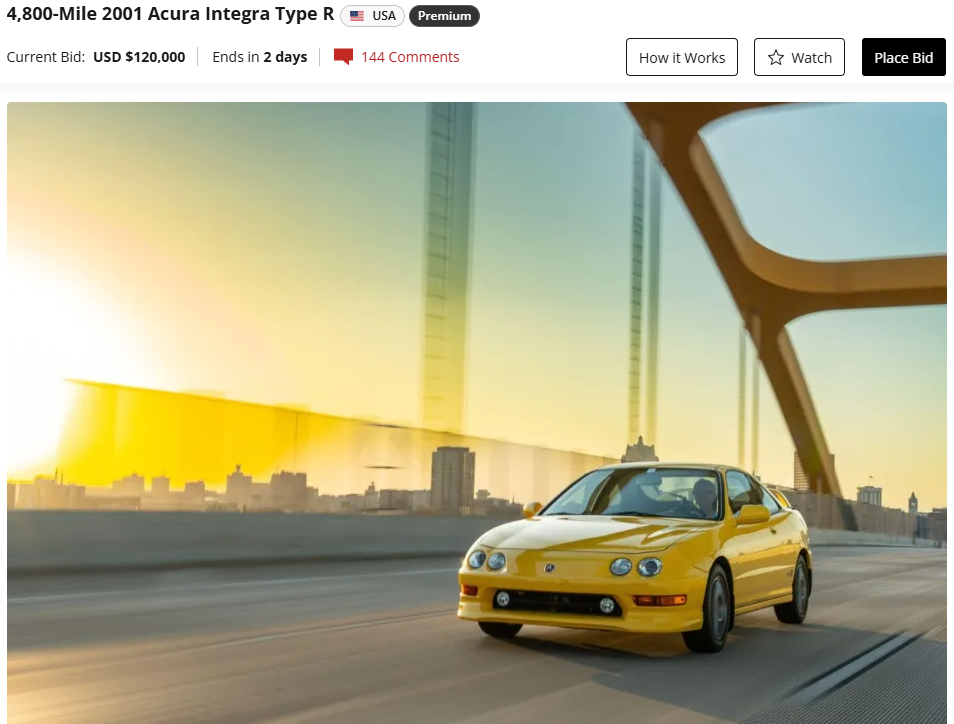Click the Ends in 2 days countdown
The height and width of the screenshot is (724, 954).
point(259,57)
